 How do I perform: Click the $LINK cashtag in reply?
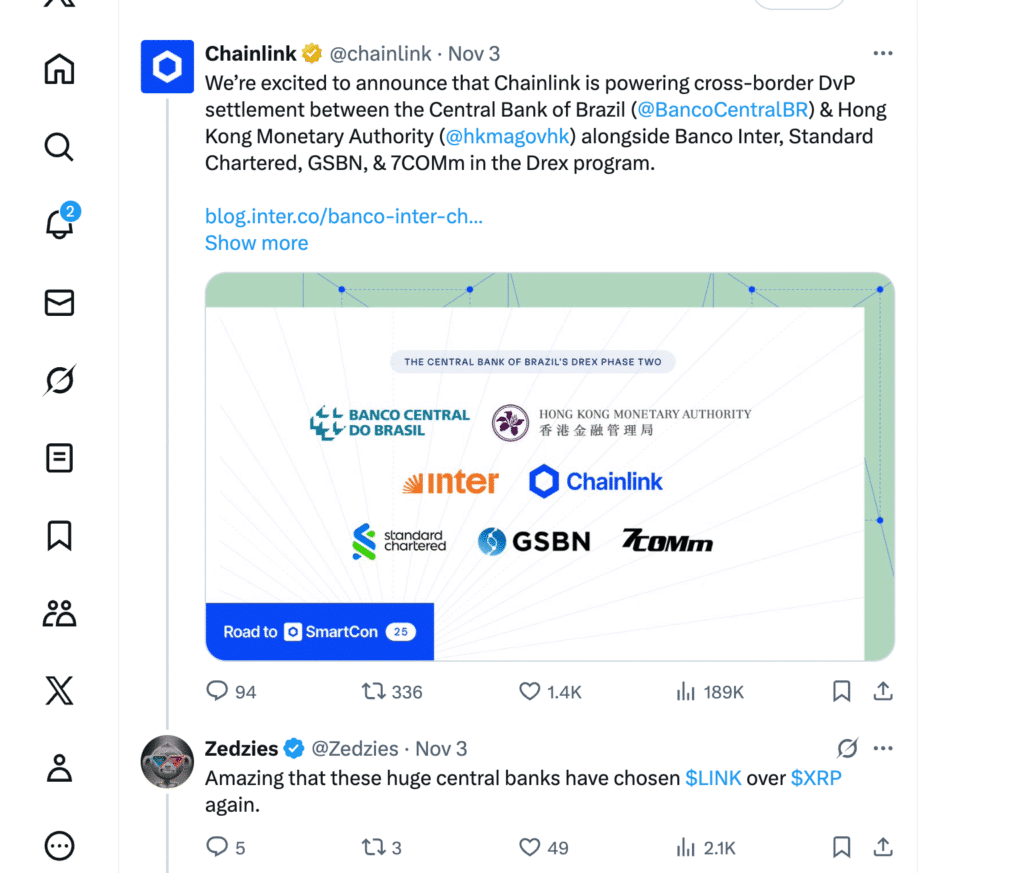[713, 778]
